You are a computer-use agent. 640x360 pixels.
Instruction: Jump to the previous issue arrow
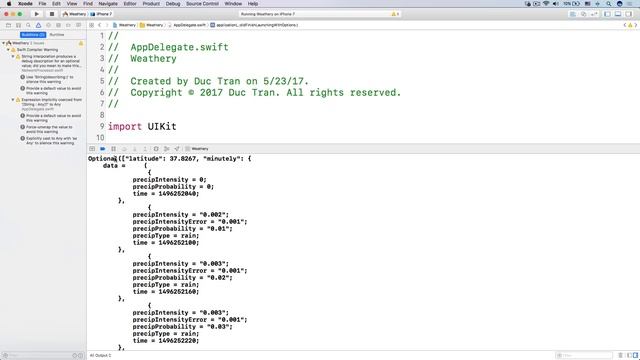point(625,25)
